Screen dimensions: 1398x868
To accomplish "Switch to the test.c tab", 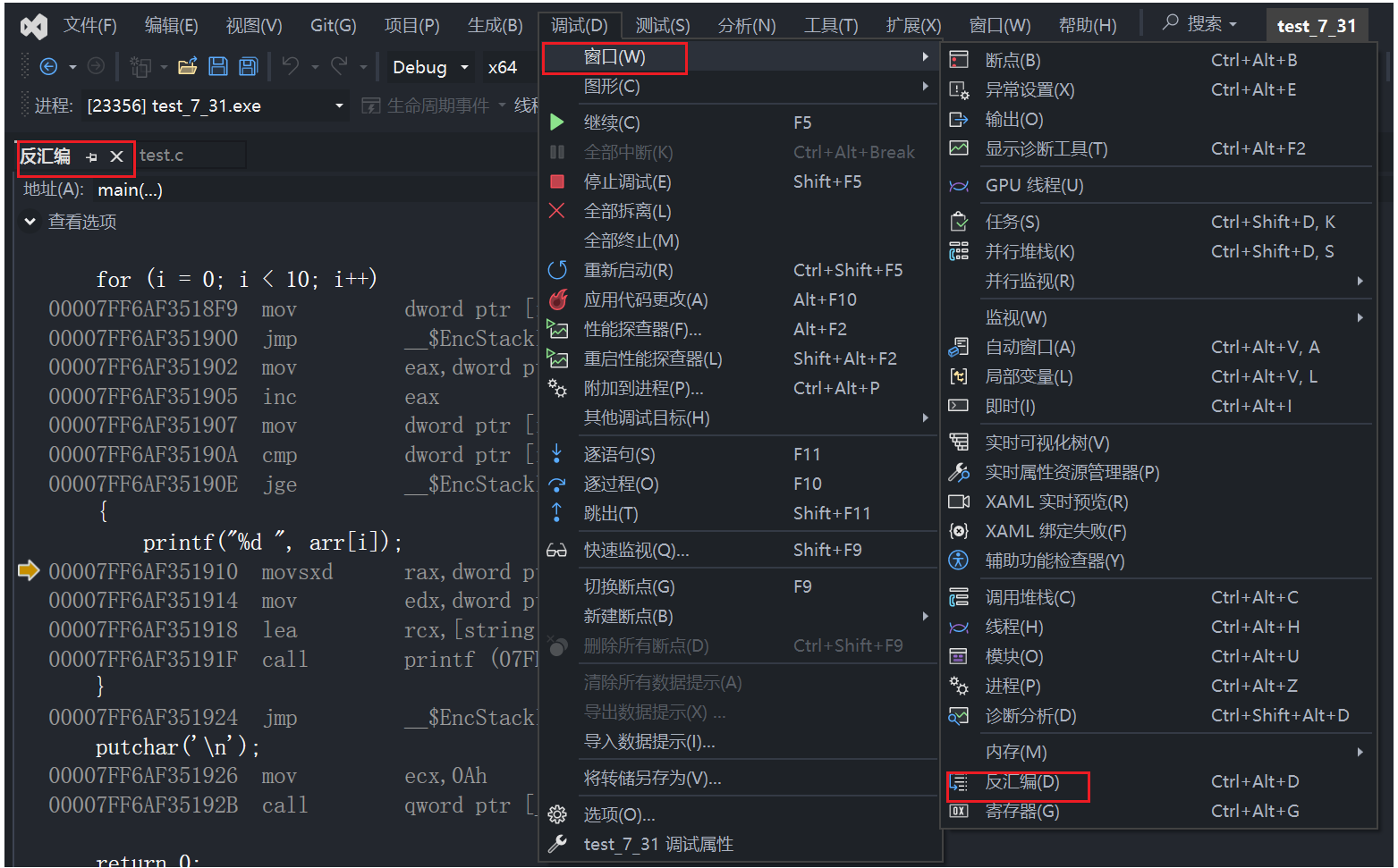I will tap(161, 156).
